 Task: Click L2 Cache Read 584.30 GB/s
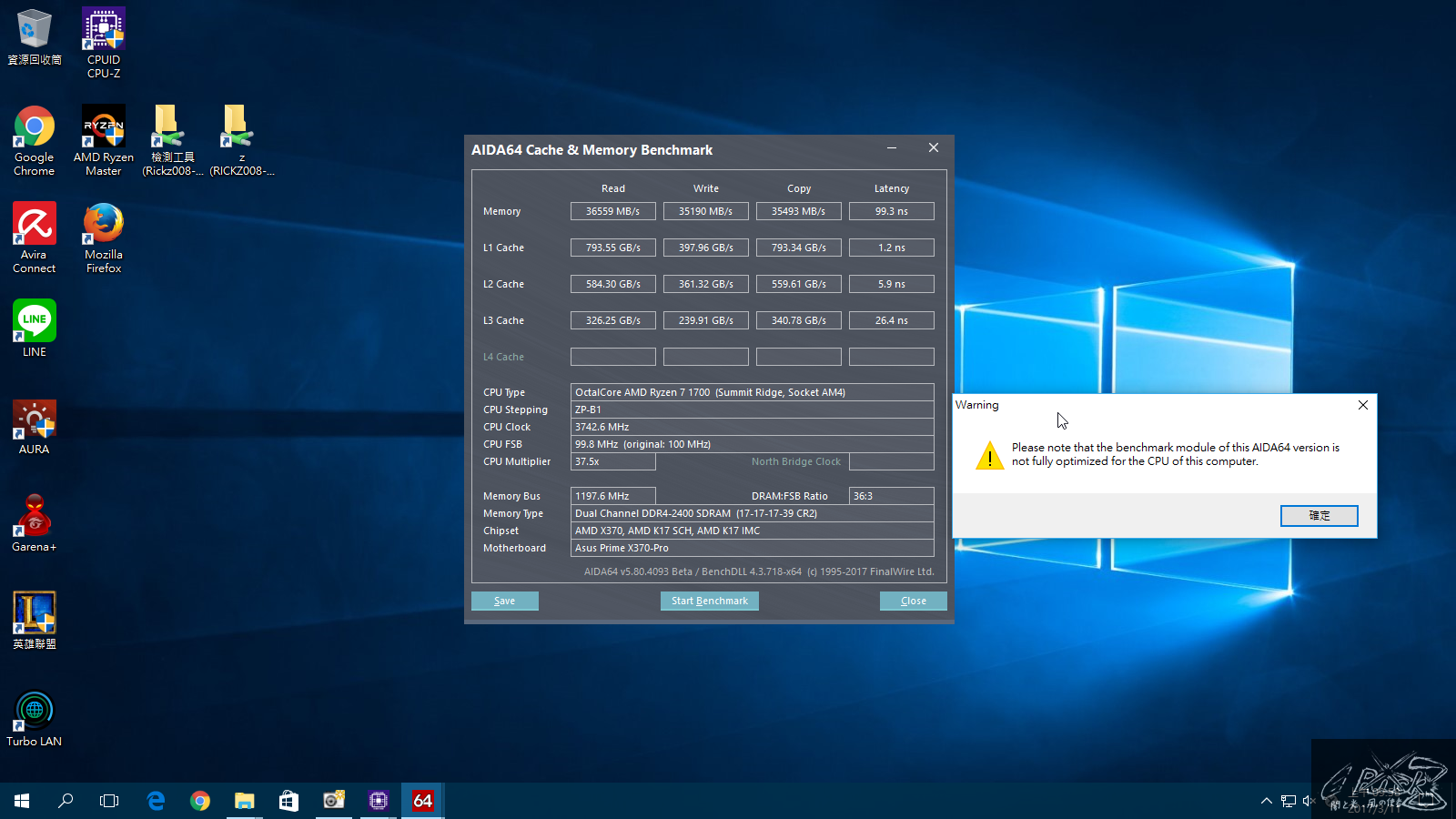click(x=613, y=284)
